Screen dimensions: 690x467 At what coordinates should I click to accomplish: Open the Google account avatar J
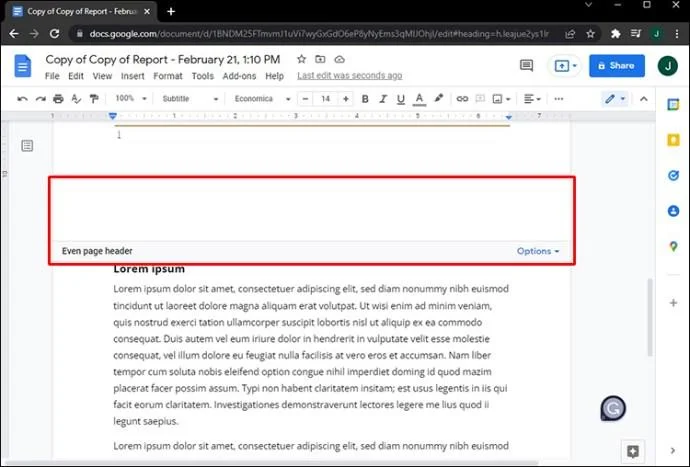tap(668, 66)
